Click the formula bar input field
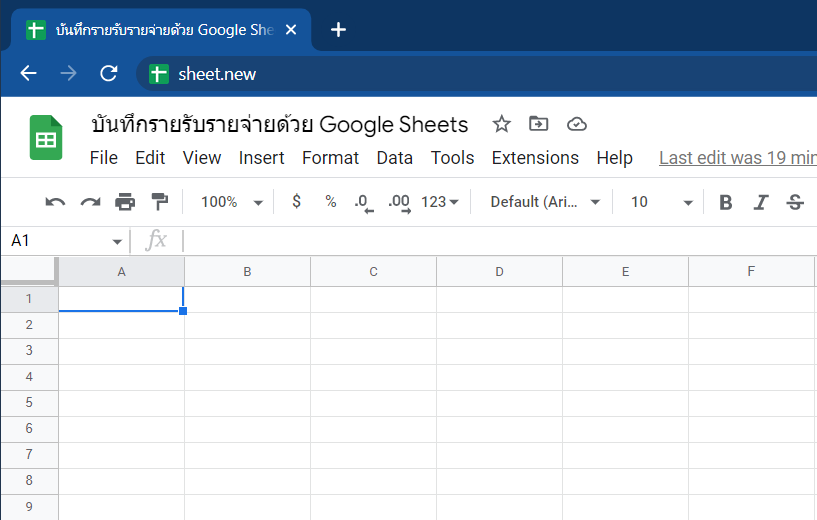The height and width of the screenshot is (520, 817). pos(500,241)
